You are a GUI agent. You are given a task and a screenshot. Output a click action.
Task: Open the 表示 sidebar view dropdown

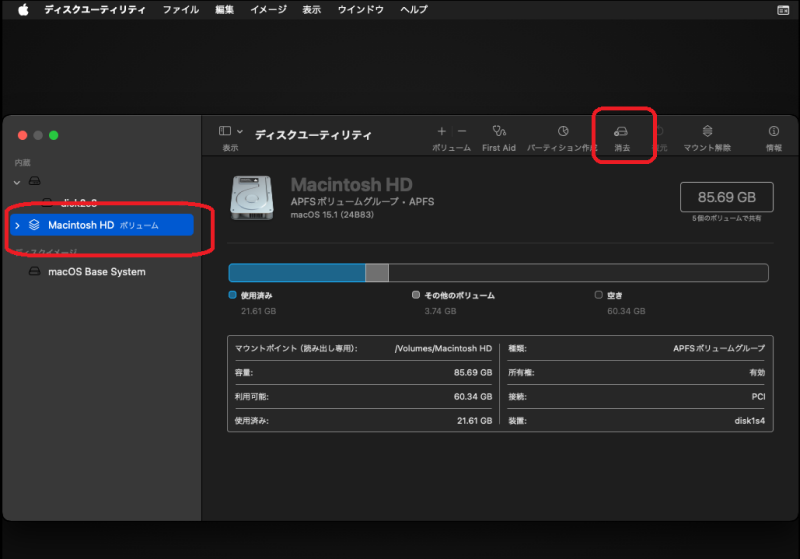click(x=231, y=132)
